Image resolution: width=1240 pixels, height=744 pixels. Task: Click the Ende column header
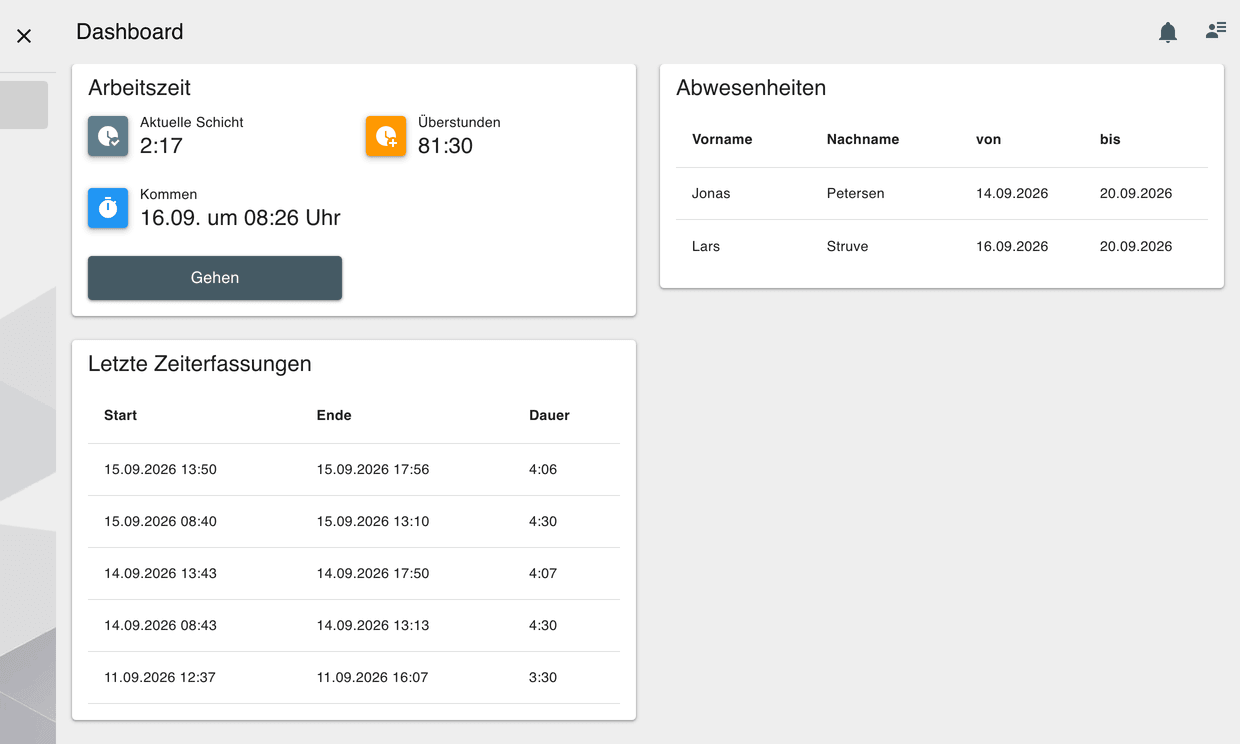point(334,415)
